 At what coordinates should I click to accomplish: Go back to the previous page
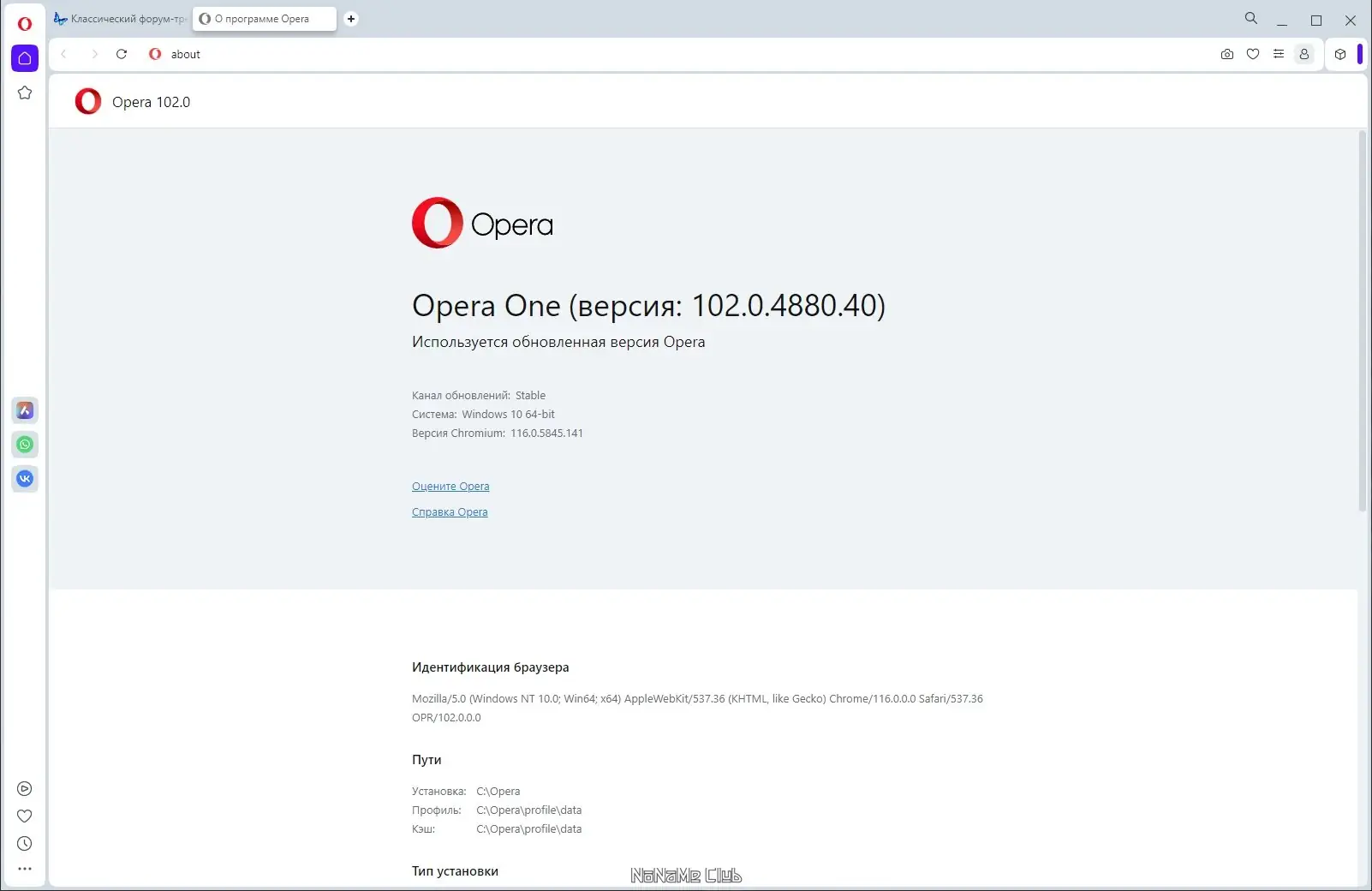[x=63, y=54]
